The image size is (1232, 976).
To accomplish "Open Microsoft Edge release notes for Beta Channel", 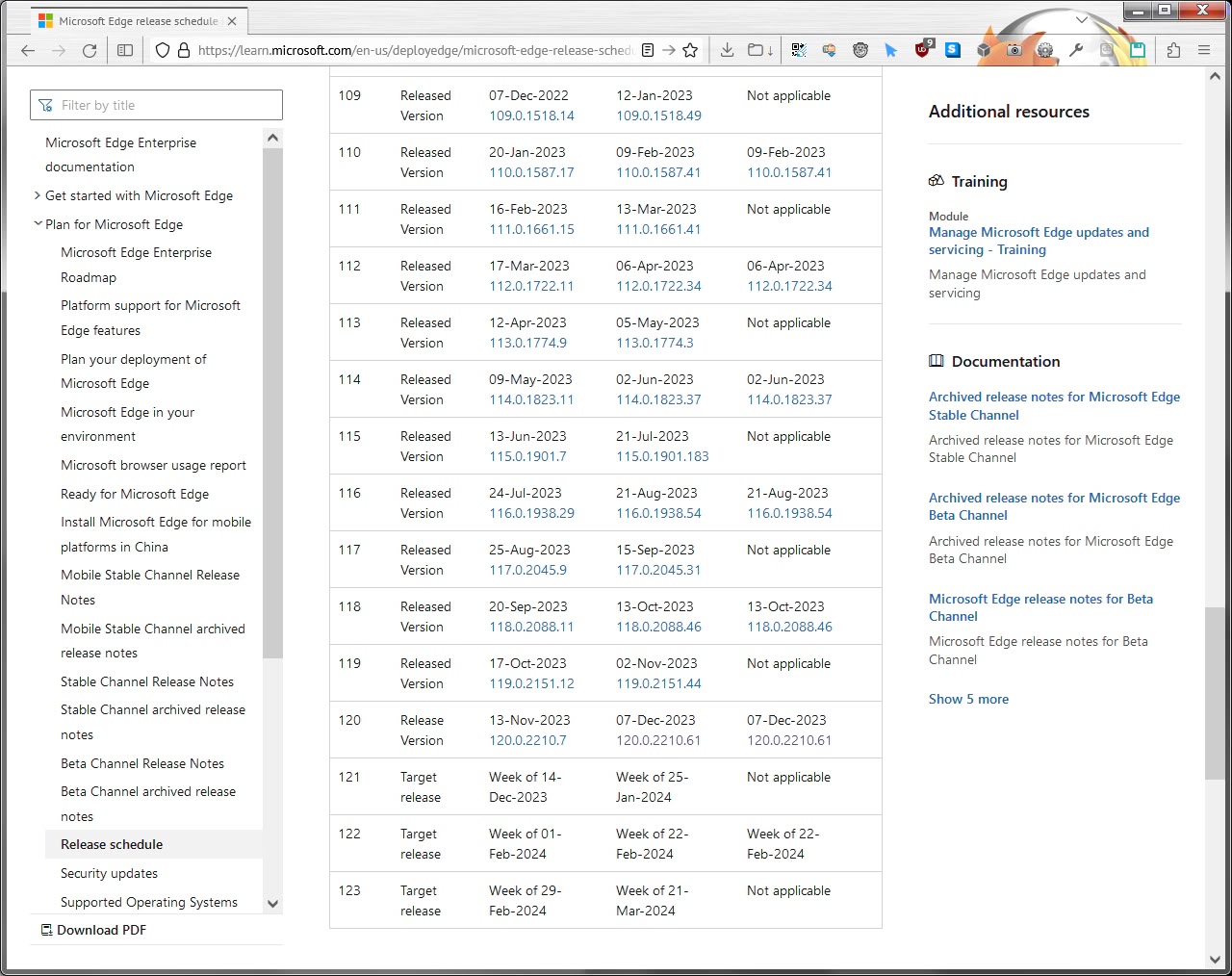I will 1040,607.
